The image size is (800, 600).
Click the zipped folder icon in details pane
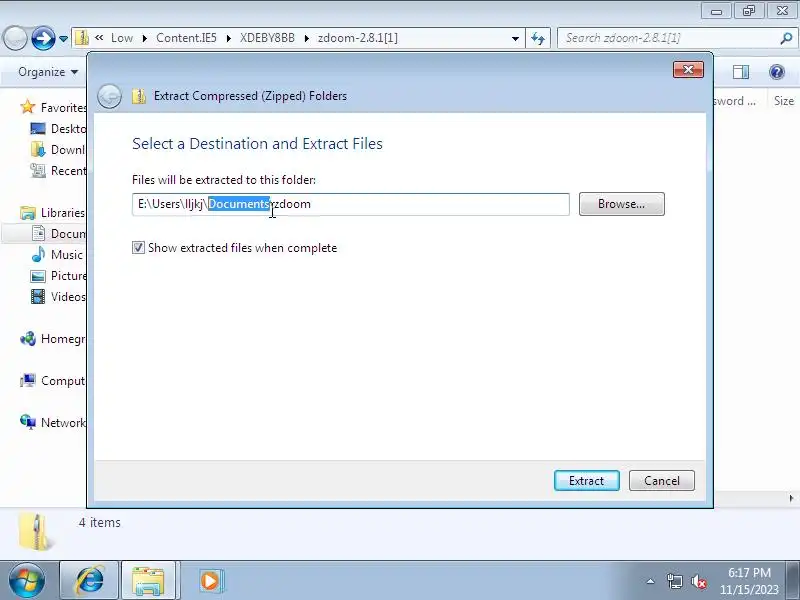coord(34,532)
